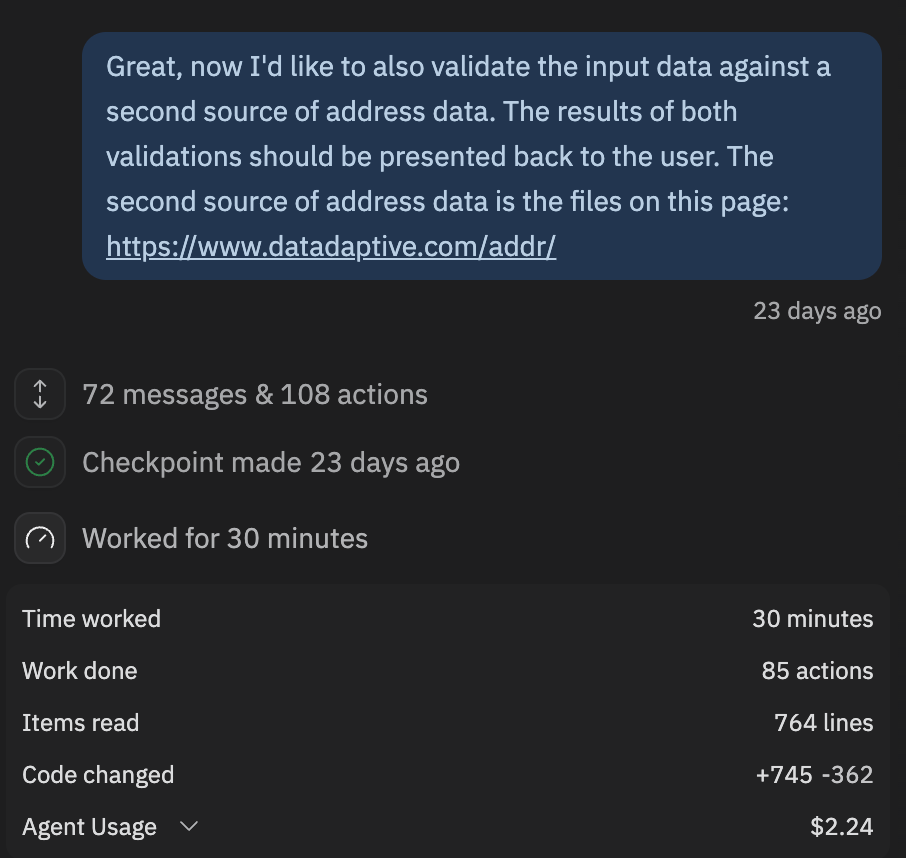This screenshot has height=858, width=906.
Task: Click the '72 messages & 108 actions' label
Action: [x=255, y=394]
